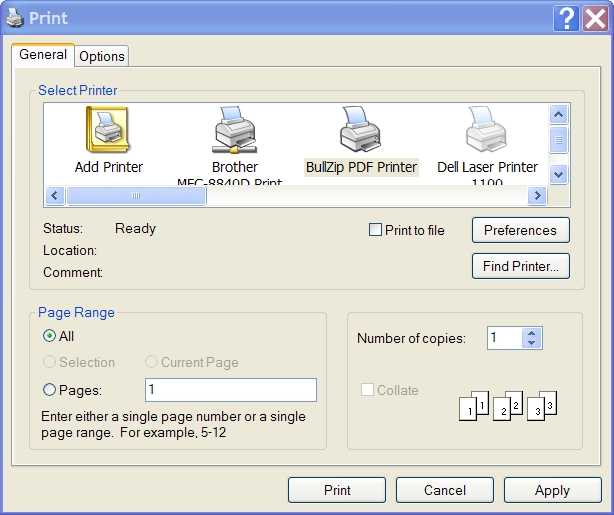Decrease the number of copies with the down arrow
This screenshot has width=614, height=515.
click(x=531, y=343)
